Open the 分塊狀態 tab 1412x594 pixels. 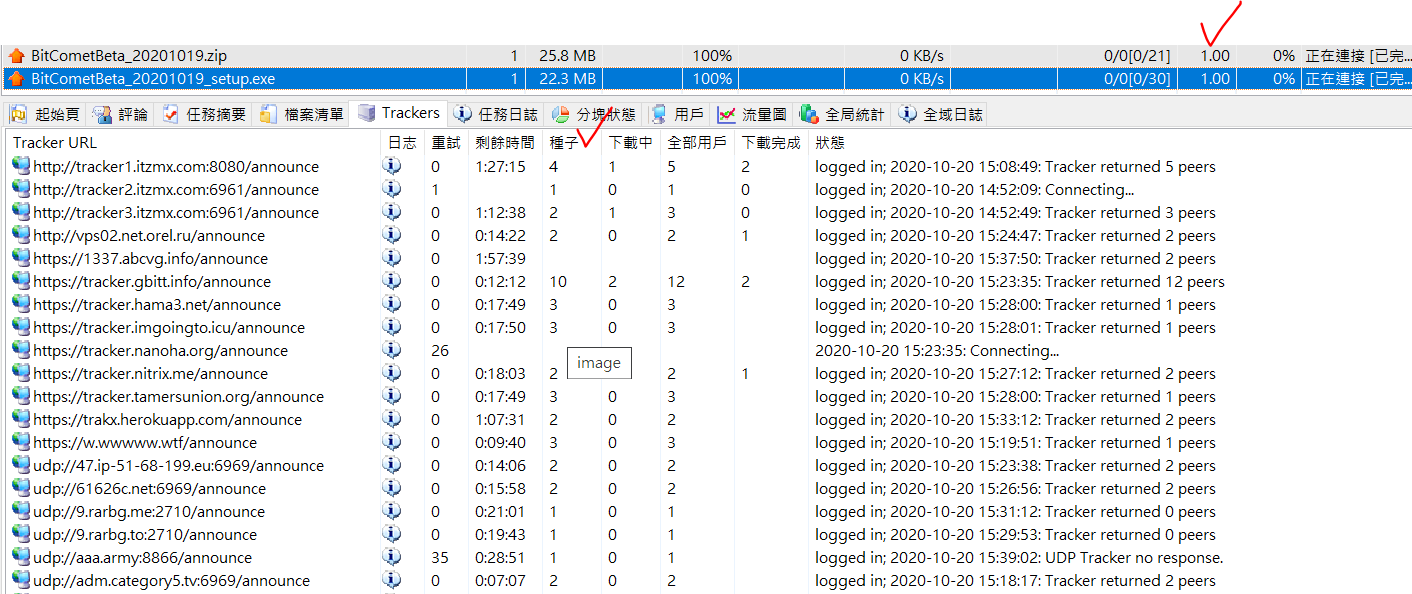593,114
